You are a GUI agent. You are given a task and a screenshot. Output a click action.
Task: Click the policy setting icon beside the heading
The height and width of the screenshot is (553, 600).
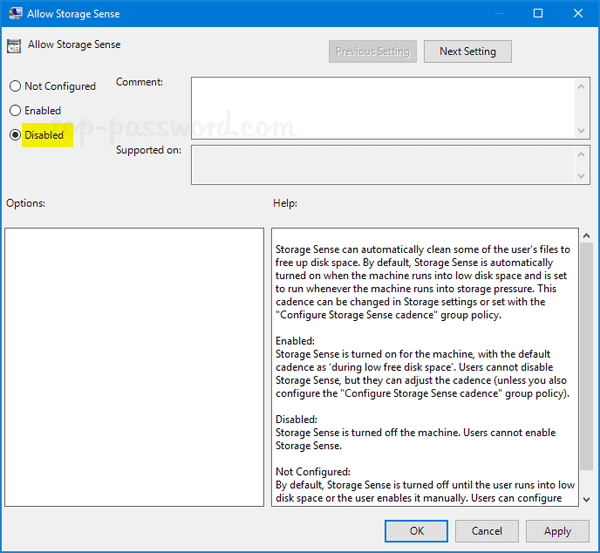tap(13, 46)
